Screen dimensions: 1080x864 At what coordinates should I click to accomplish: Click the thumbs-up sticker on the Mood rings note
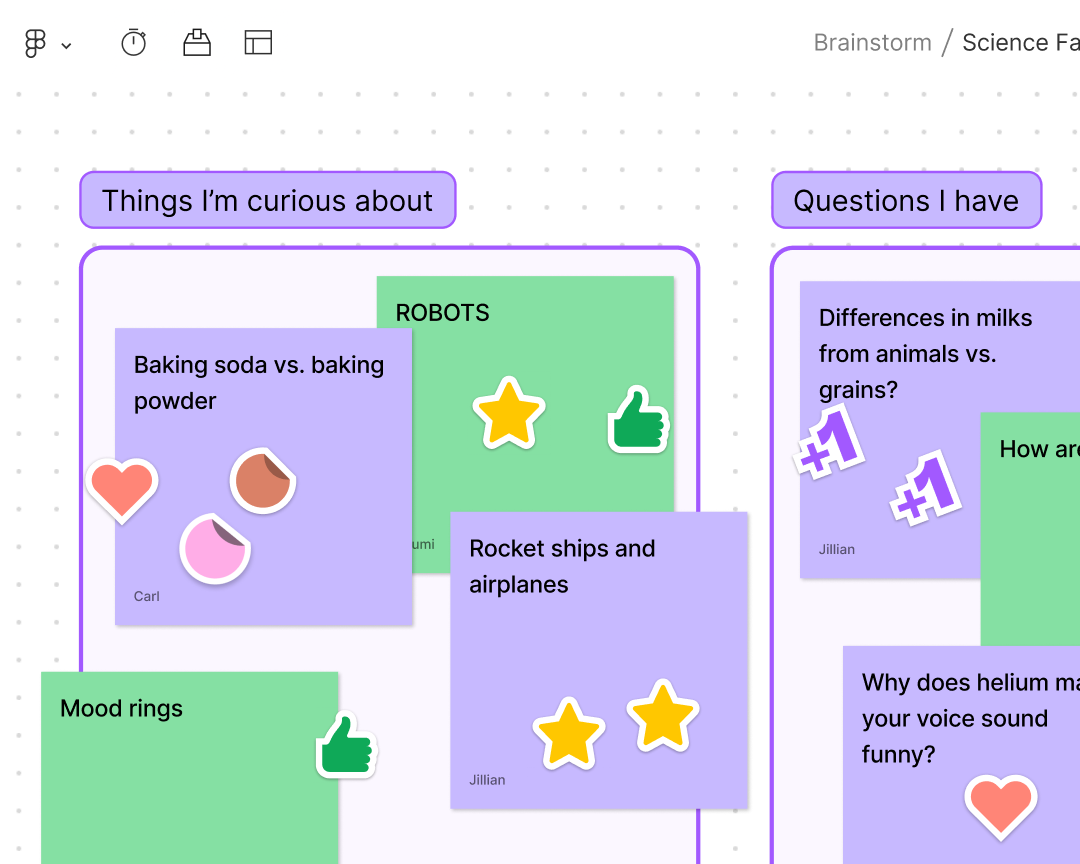click(x=346, y=744)
